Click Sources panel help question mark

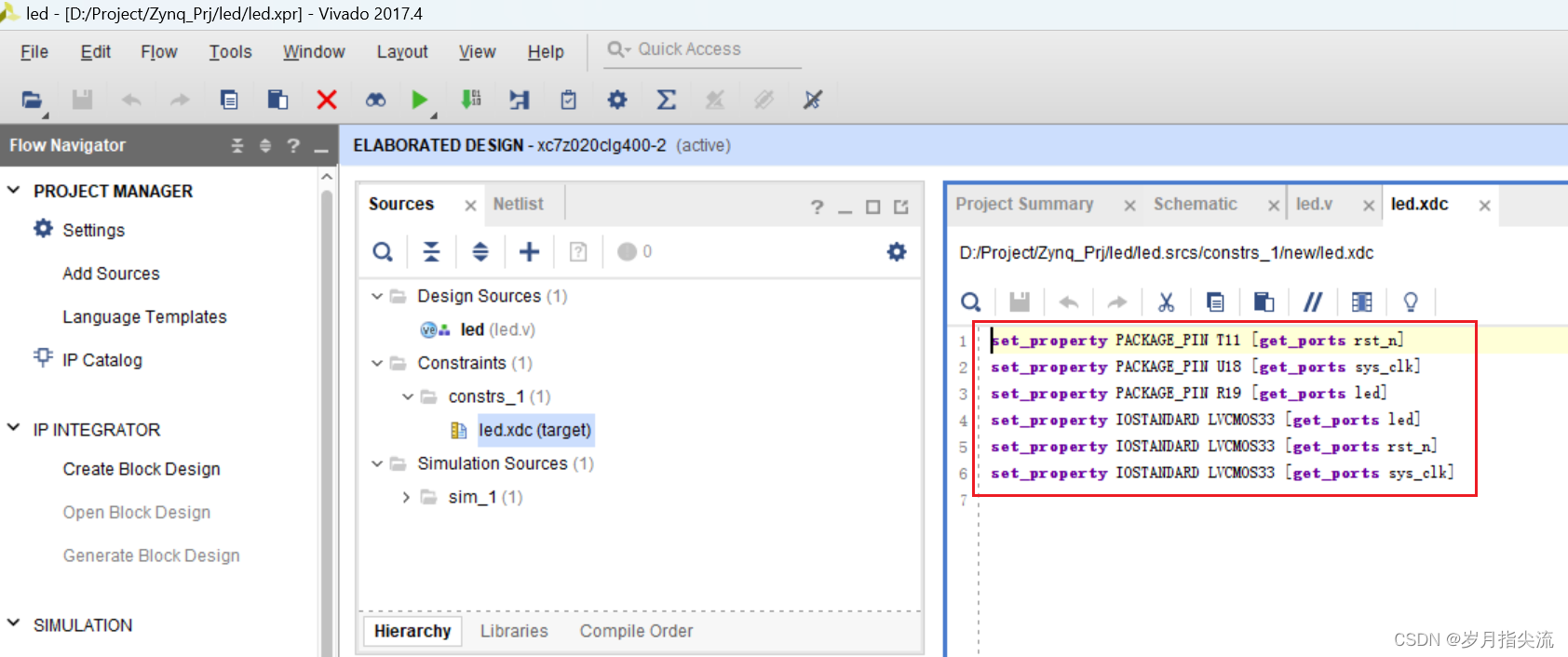(x=817, y=207)
